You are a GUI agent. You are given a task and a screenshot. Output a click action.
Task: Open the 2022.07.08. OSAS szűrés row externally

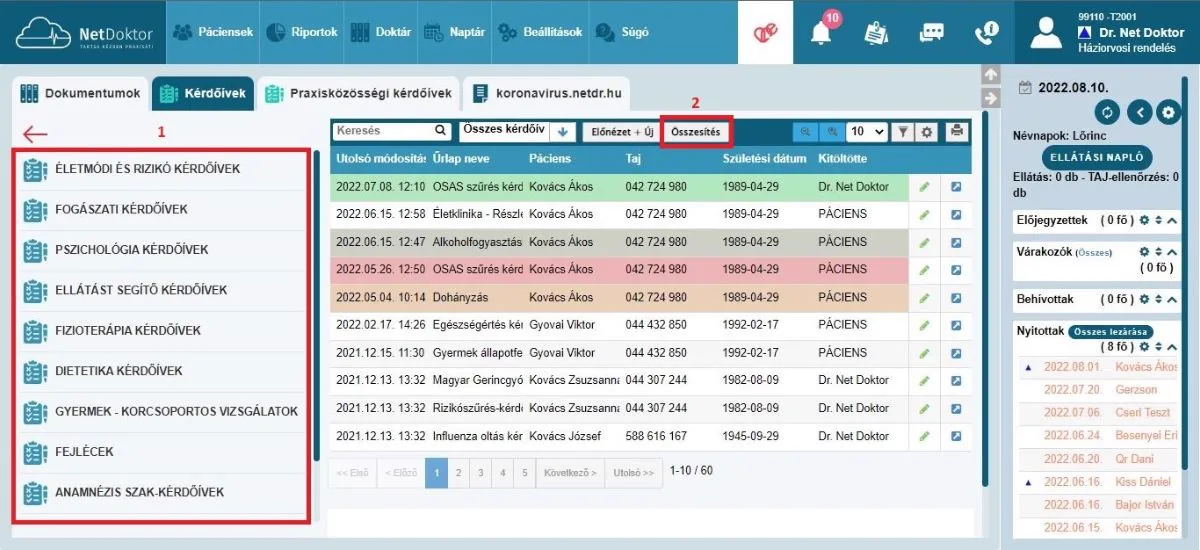(955, 186)
